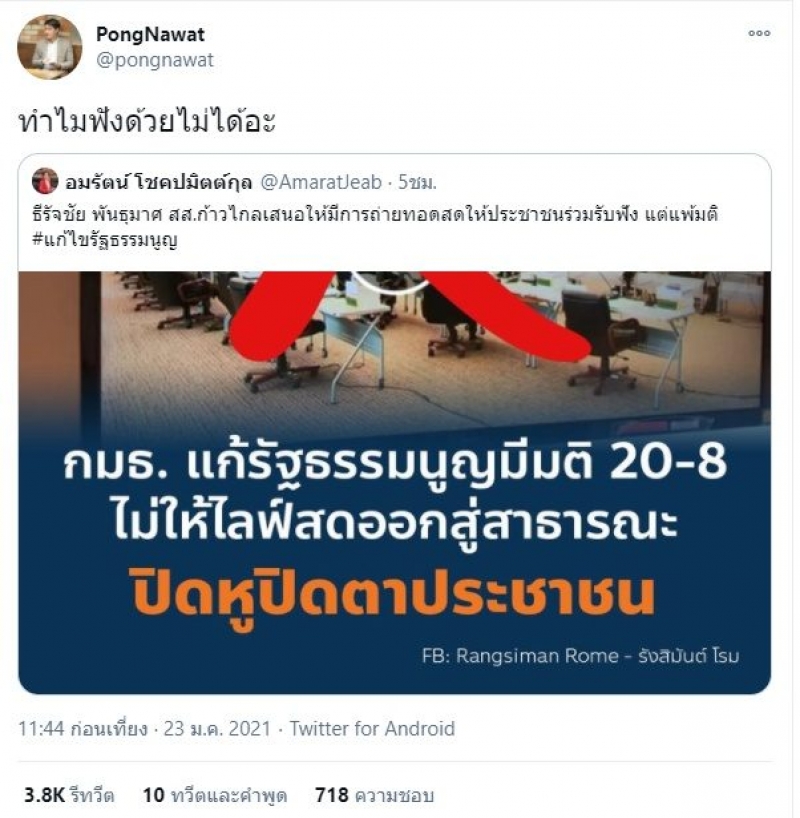800x818 pixels.
Task: Click the Twitter for Android source label
Action: coord(373,729)
